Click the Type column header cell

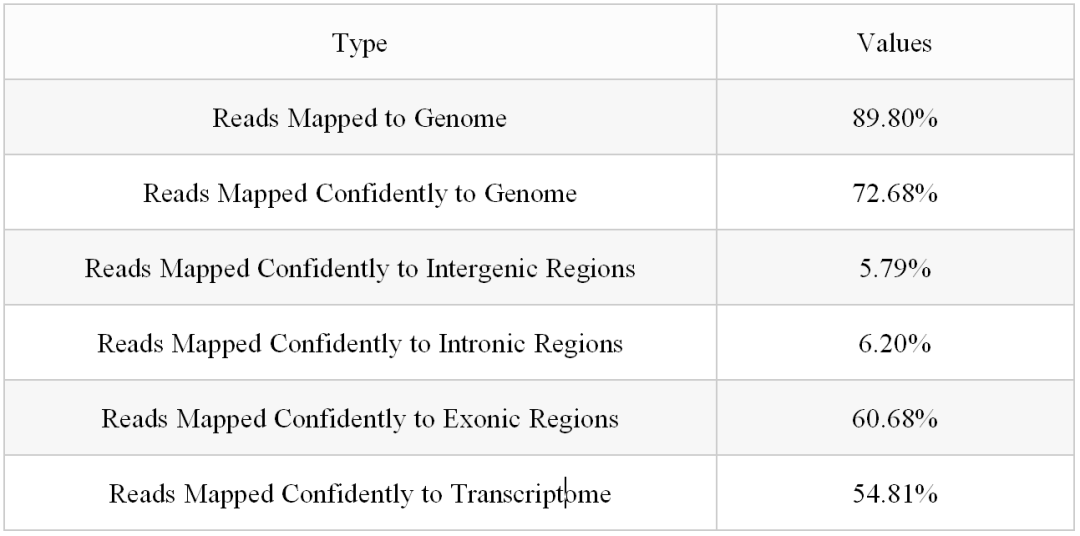click(x=360, y=43)
